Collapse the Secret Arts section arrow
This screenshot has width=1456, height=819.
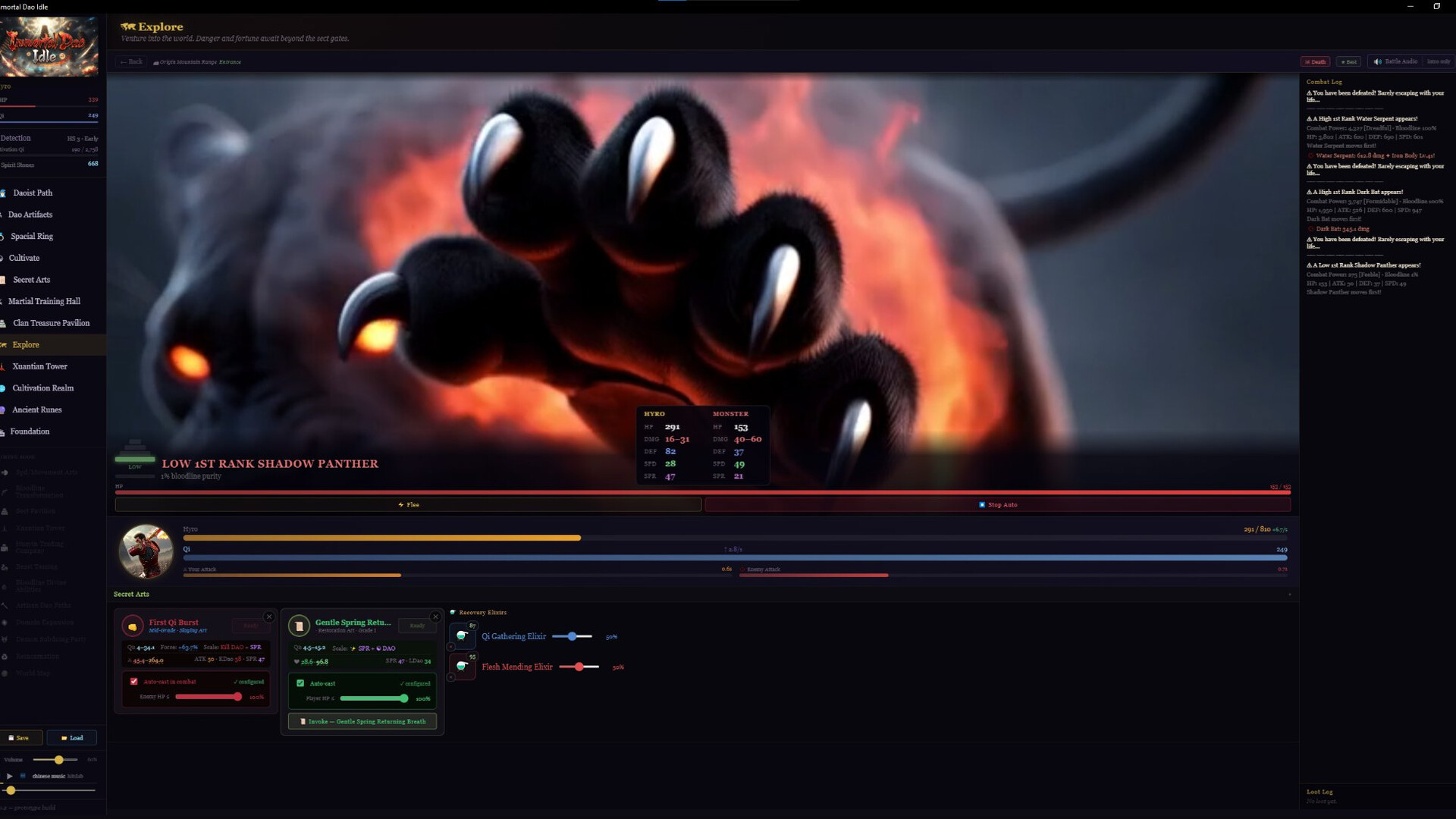click(1289, 595)
